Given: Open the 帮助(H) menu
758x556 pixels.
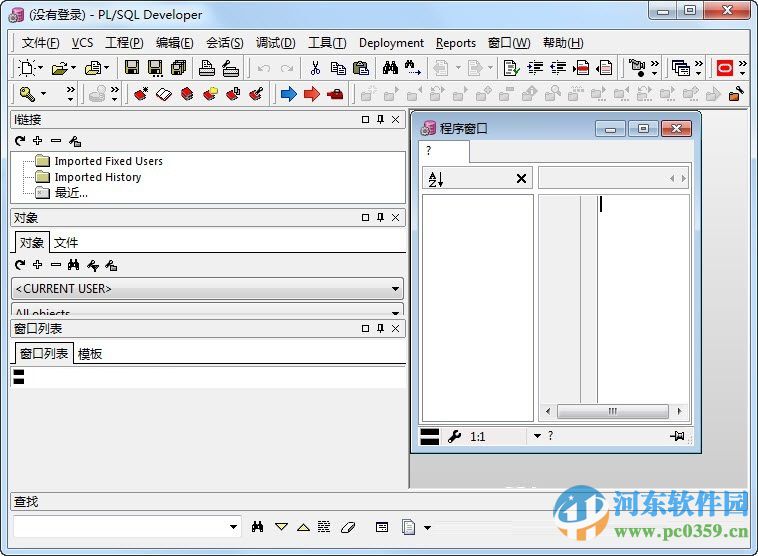Looking at the screenshot, I should pos(563,43).
